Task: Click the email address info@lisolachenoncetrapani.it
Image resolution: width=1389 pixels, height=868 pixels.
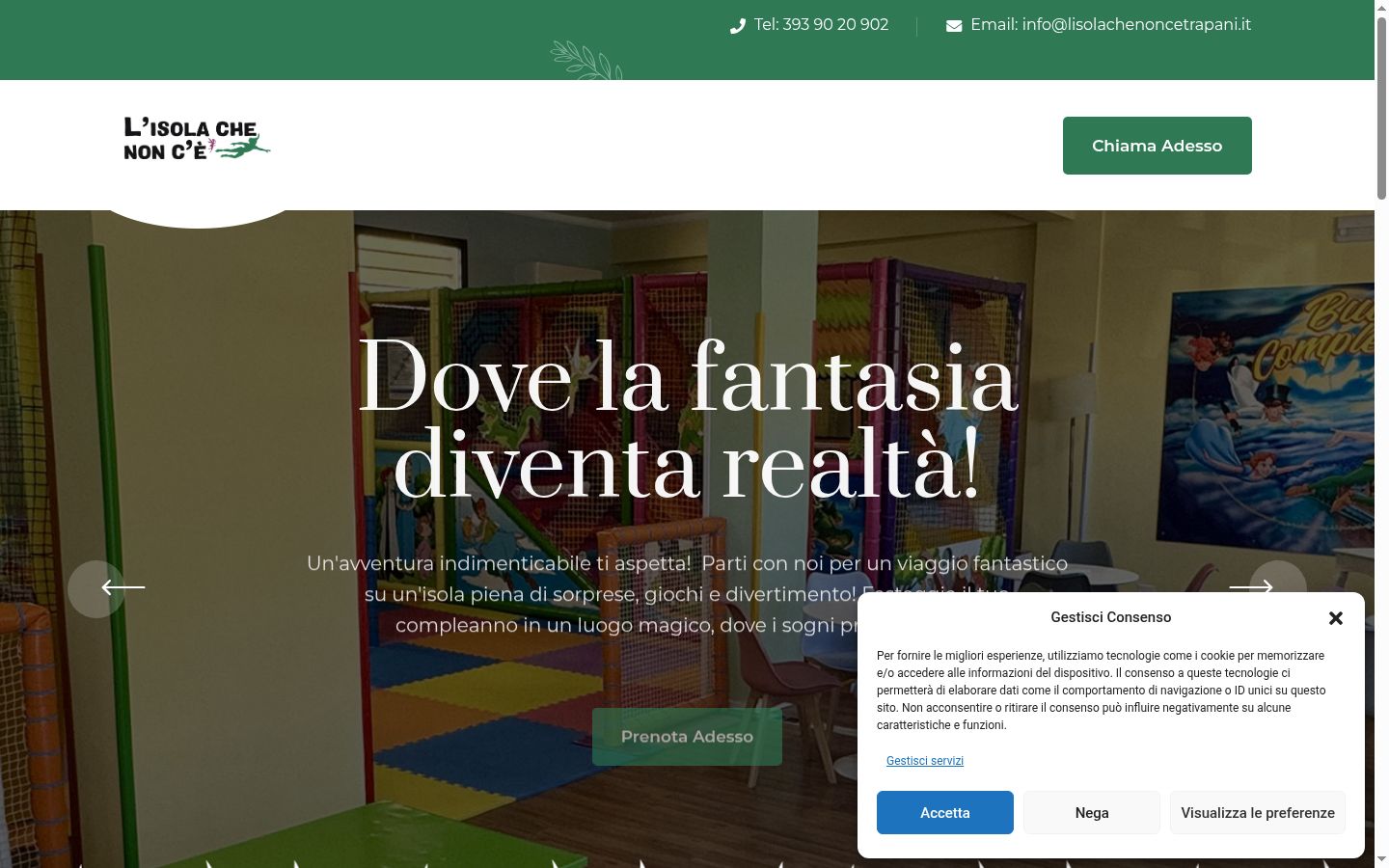Action: 1136,25
